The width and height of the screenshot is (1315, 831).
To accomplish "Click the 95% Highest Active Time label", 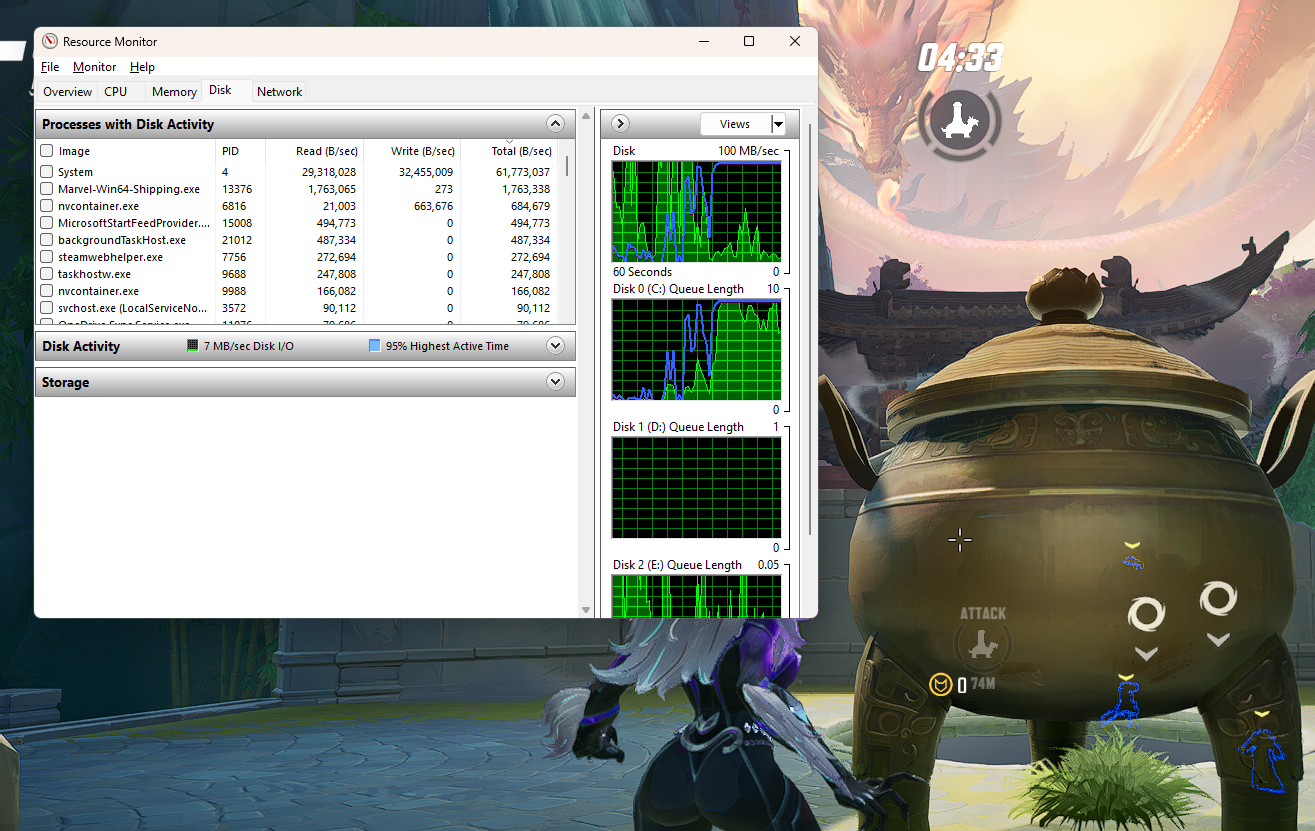I will click(x=447, y=346).
